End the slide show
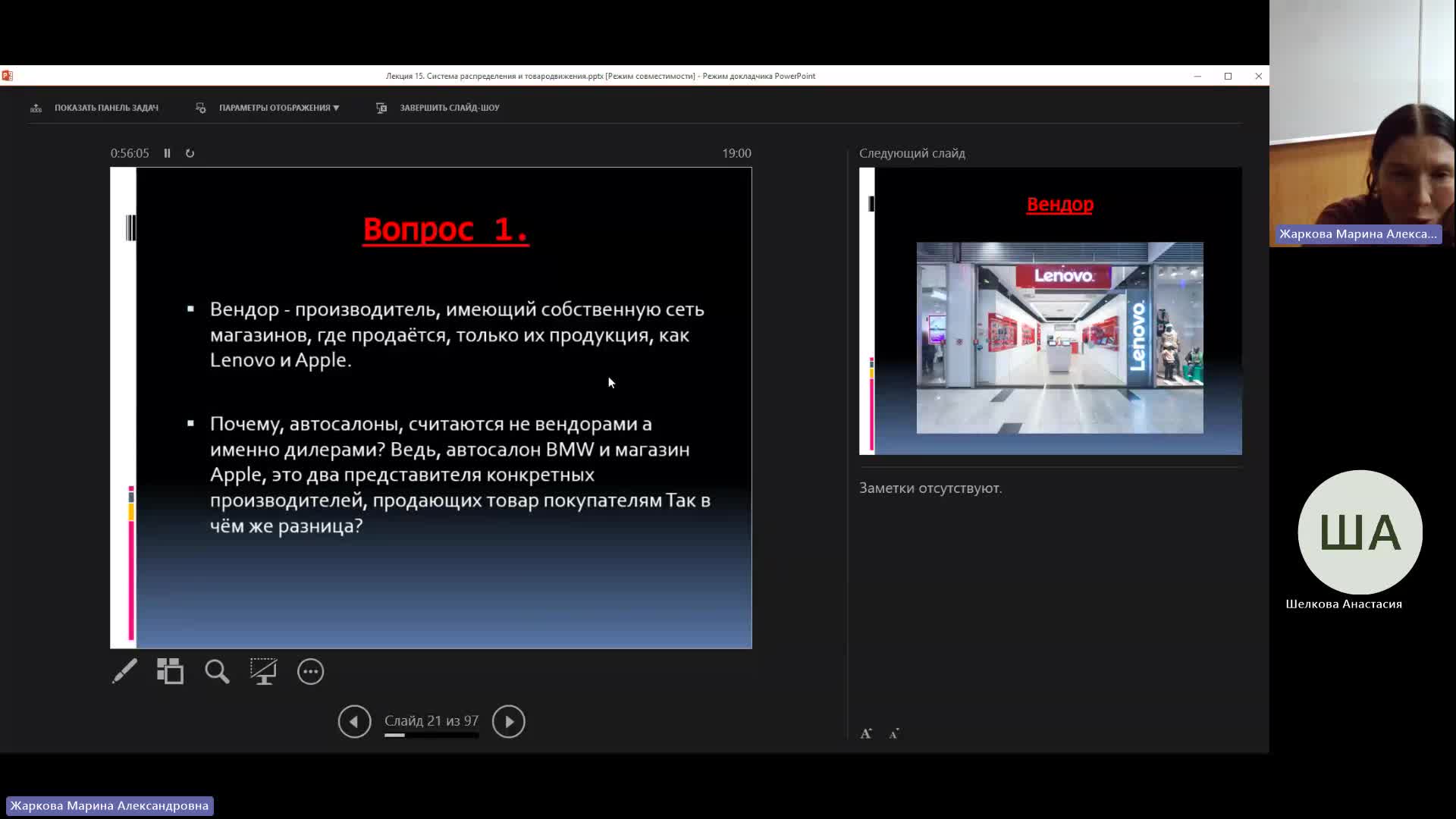This screenshot has width=1456, height=819. click(438, 108)
